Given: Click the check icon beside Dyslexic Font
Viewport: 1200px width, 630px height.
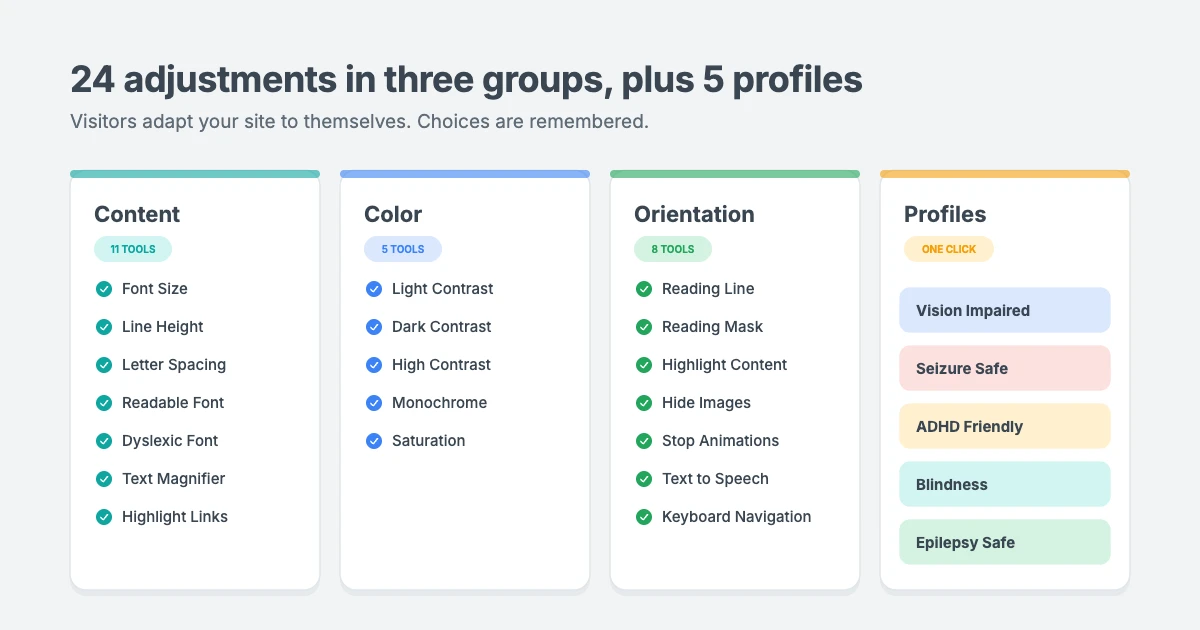Looking at the screenshot, I should point(104,441).
